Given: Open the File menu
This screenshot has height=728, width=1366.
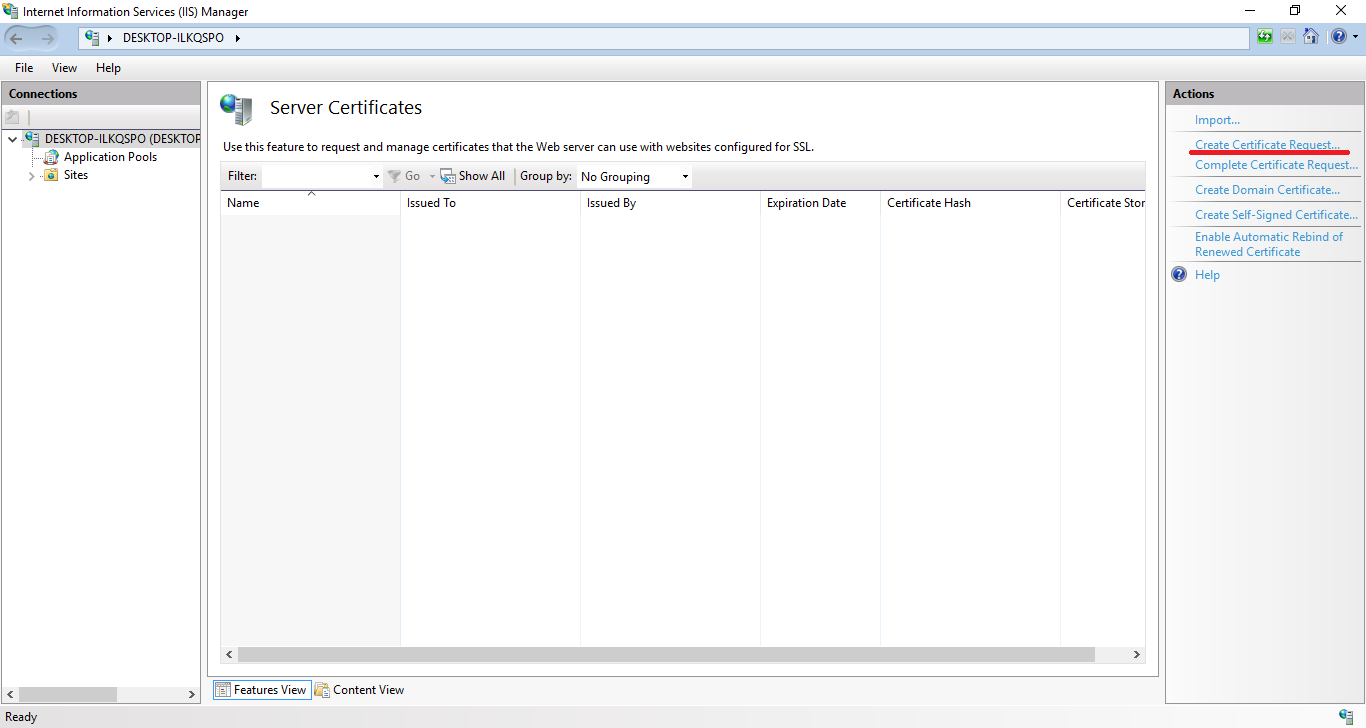Looking at the screenshot, I should [x=24, y=68].
